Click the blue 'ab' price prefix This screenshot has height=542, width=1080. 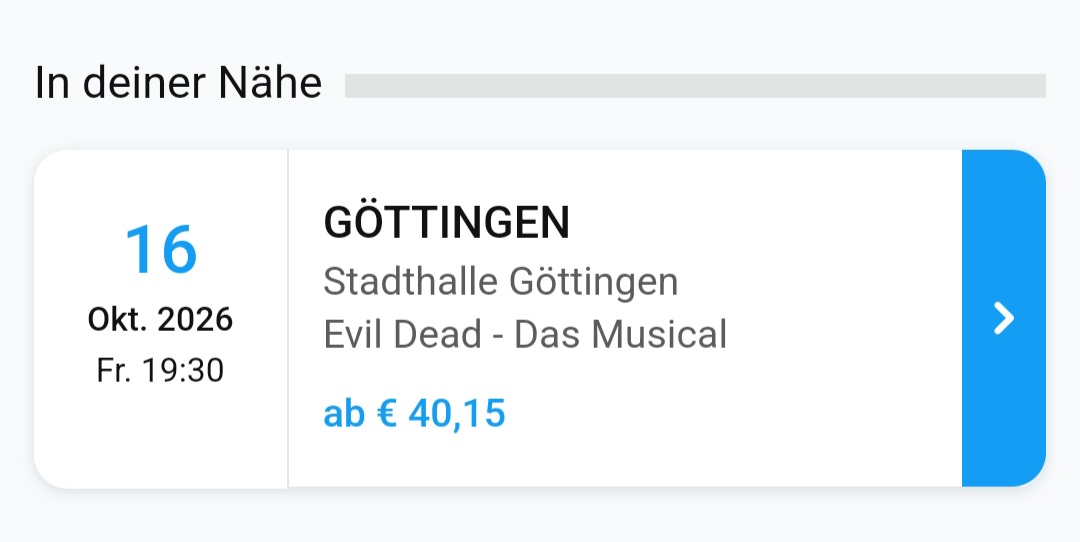coord(344,412)
